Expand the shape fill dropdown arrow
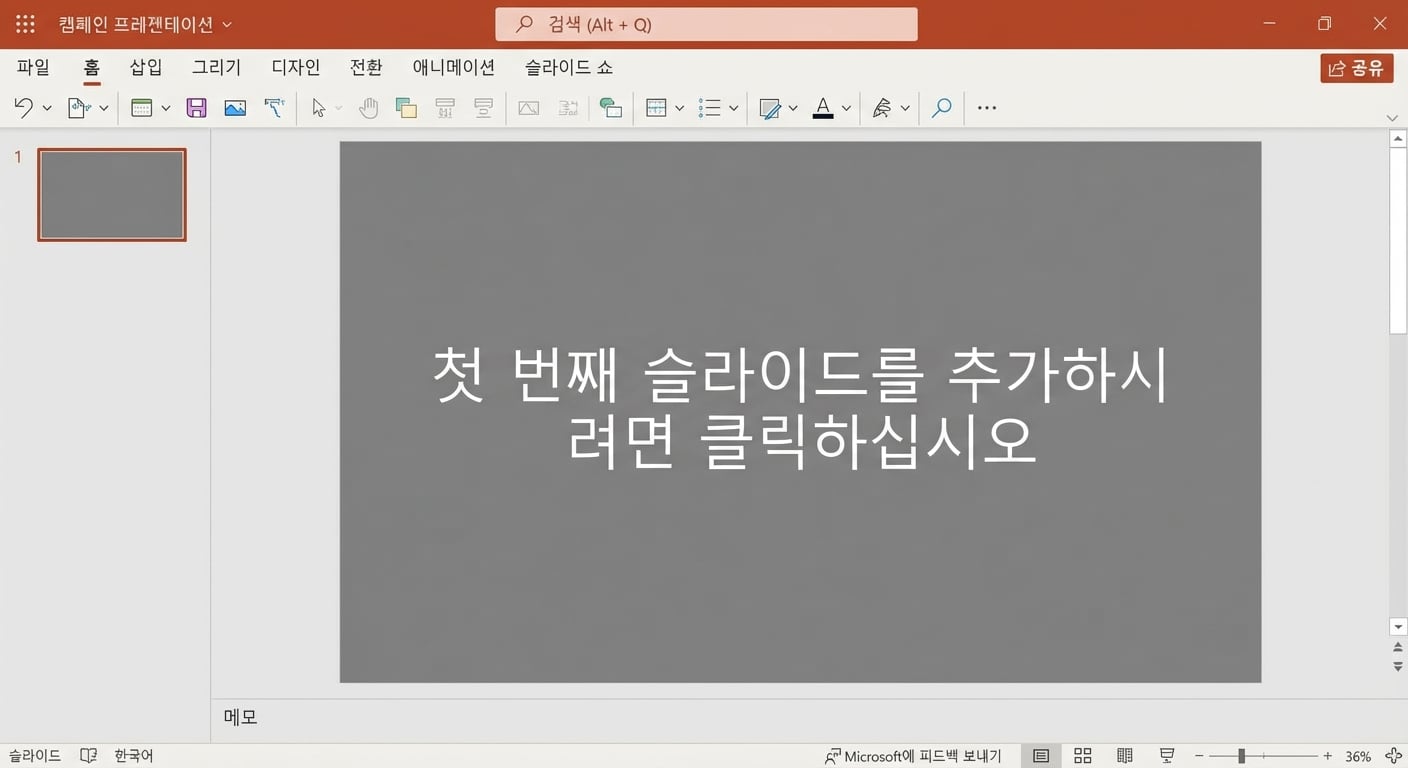Image resolution: width=1408 pixels, height=768 pixels. click(793, 108)
